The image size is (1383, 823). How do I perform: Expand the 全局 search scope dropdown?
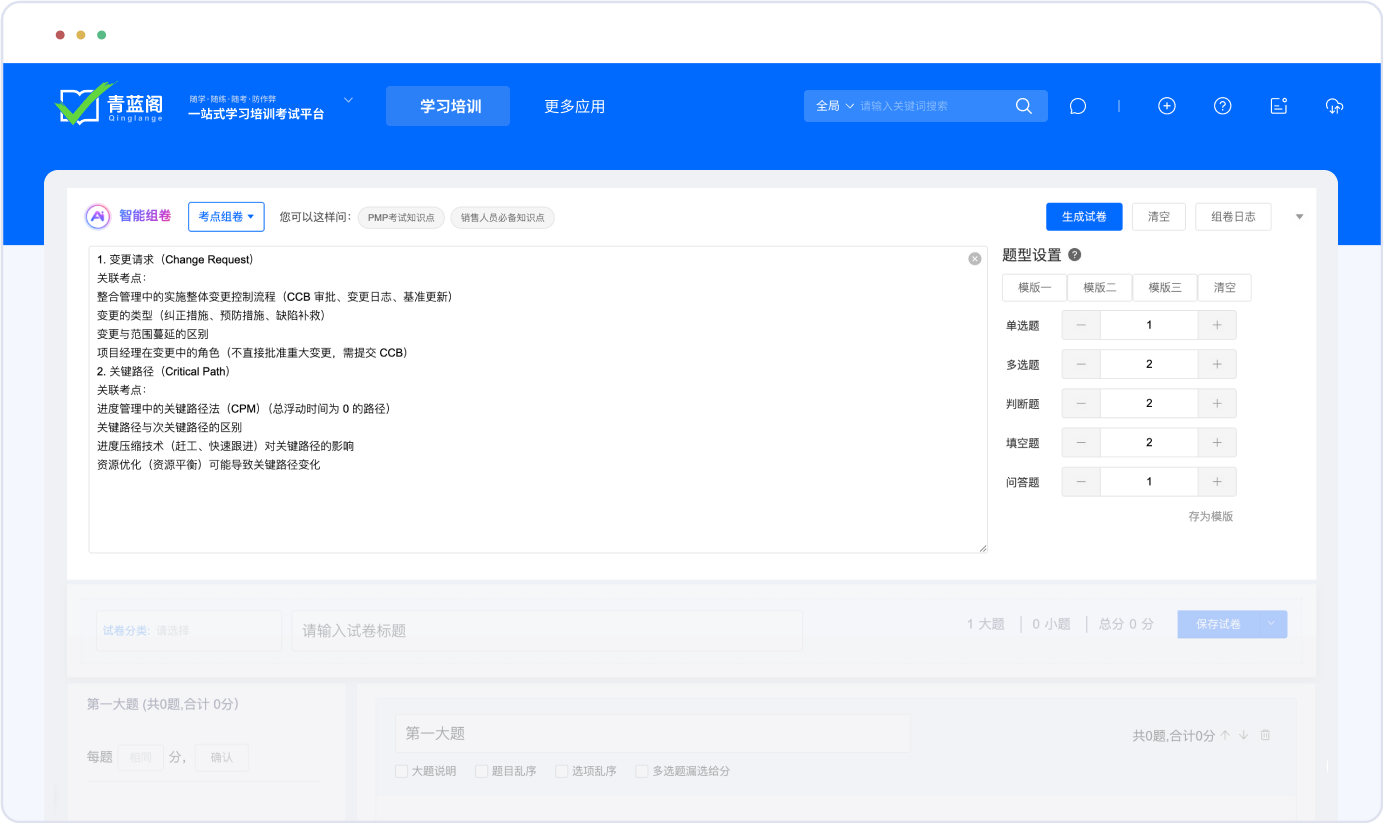pyautogui.click(x=835, y=106)
